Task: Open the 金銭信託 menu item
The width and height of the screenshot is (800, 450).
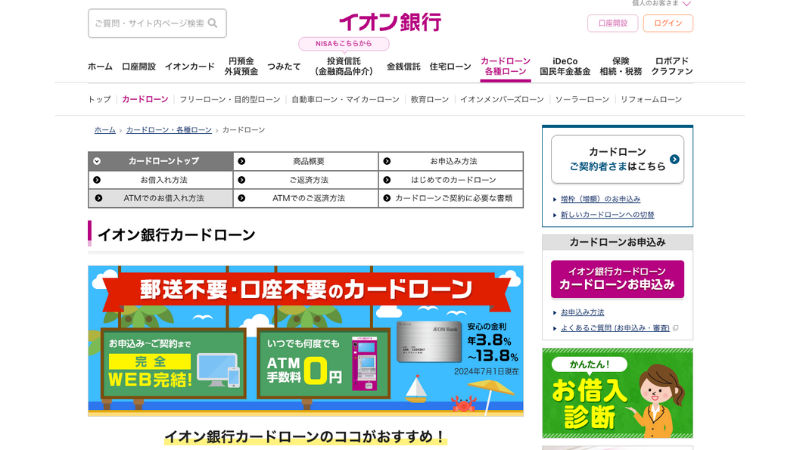Action: 403,67
